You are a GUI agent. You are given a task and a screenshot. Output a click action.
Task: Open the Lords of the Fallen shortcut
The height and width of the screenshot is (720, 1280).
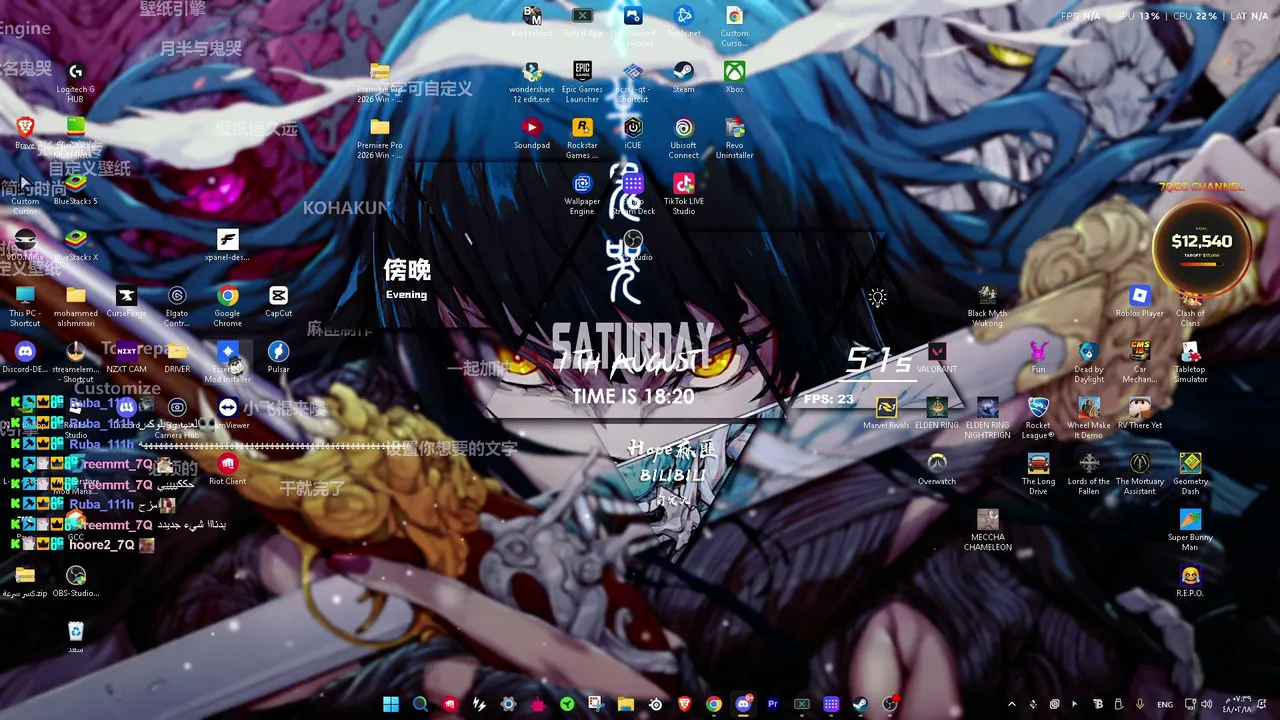point(1089,474)
